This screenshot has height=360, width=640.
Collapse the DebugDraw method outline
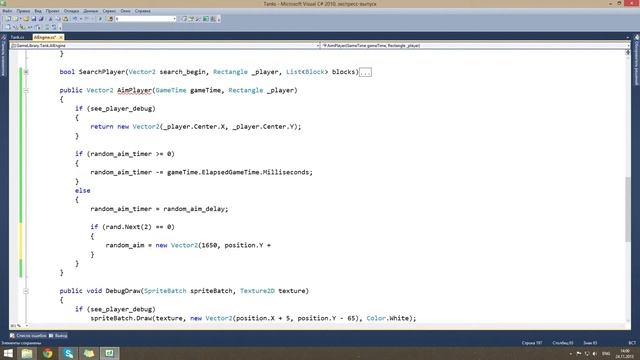[26, 291]
